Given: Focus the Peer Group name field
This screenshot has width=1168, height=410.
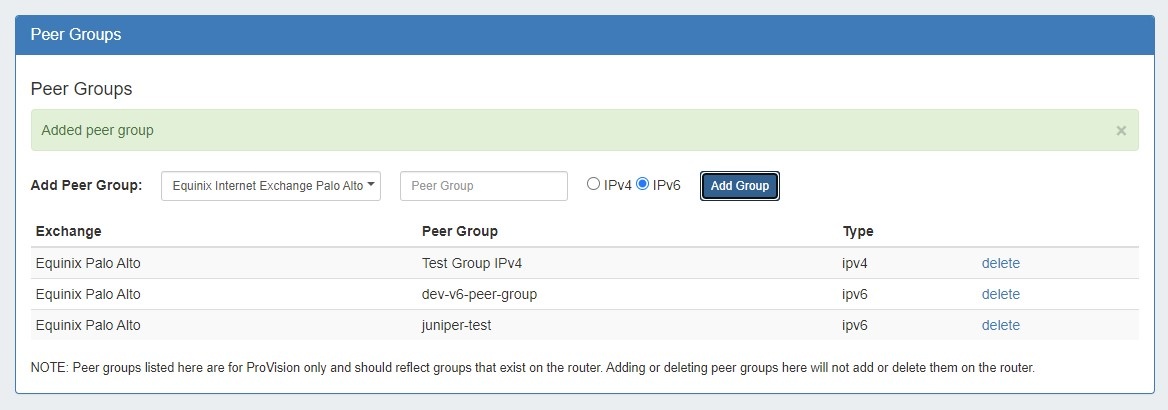Looking at the screenshot, I should [483, 185].
